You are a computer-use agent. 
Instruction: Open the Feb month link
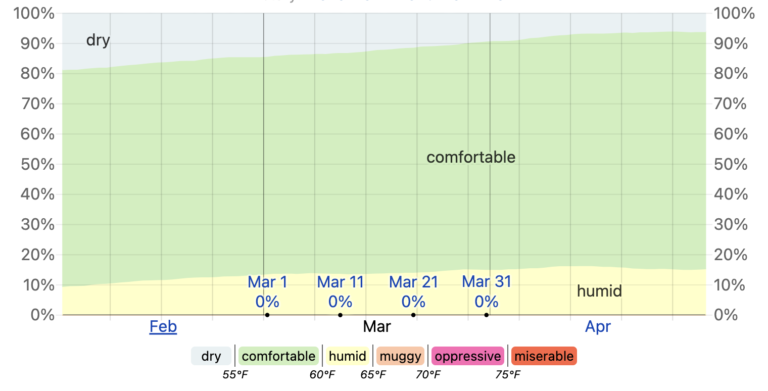(163, 326)
